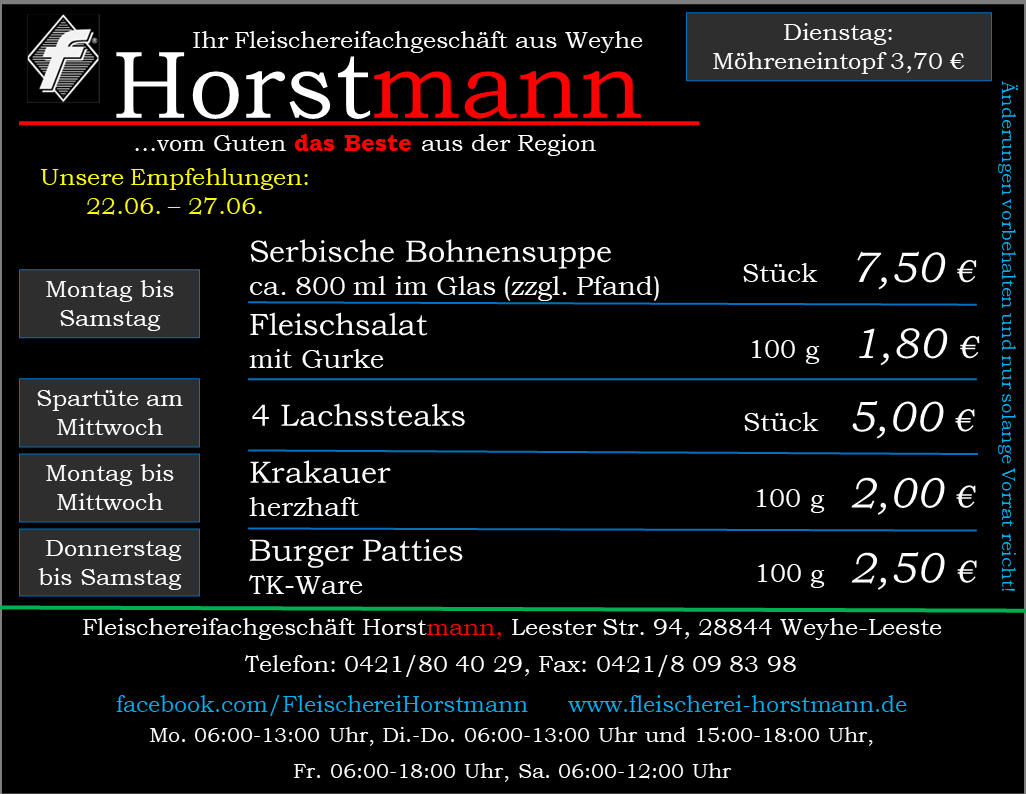Click 'Stück' unit in the Lachssteaks row
This screenshot has height=794, width=1026.
coord(781,422)
